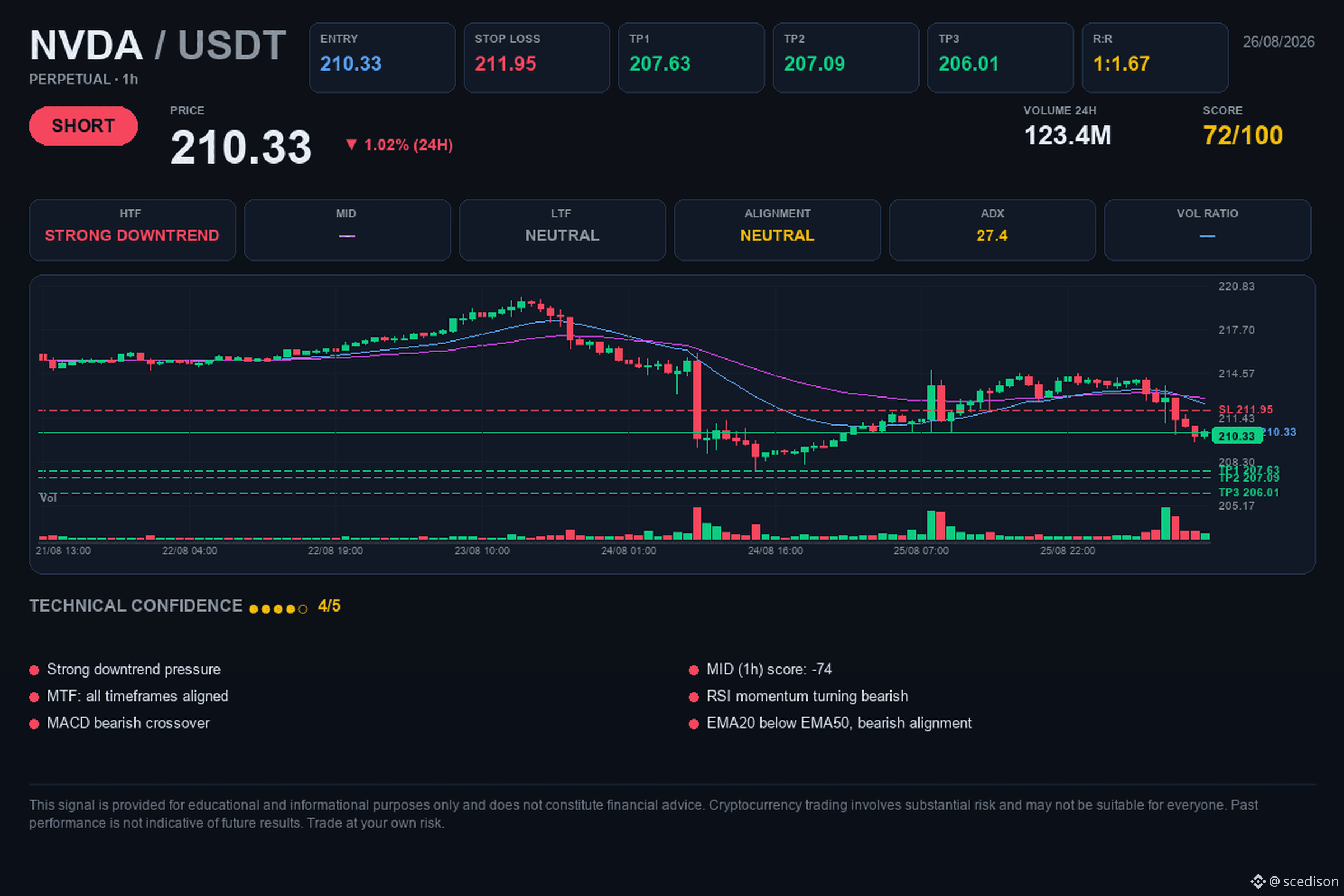
Task: Click "MTF: all timeframes aligned" bullet text
Action: 138,697
